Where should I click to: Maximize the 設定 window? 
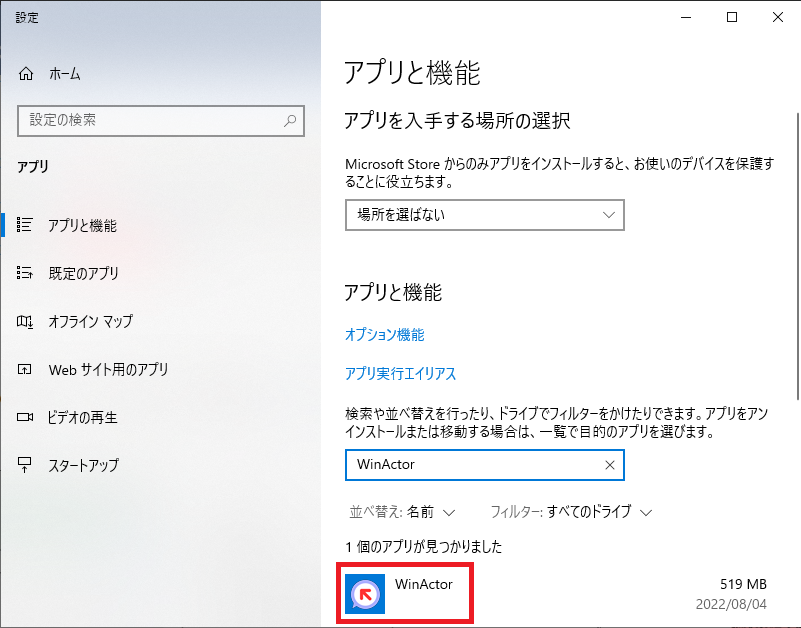[x=732, y=17]
